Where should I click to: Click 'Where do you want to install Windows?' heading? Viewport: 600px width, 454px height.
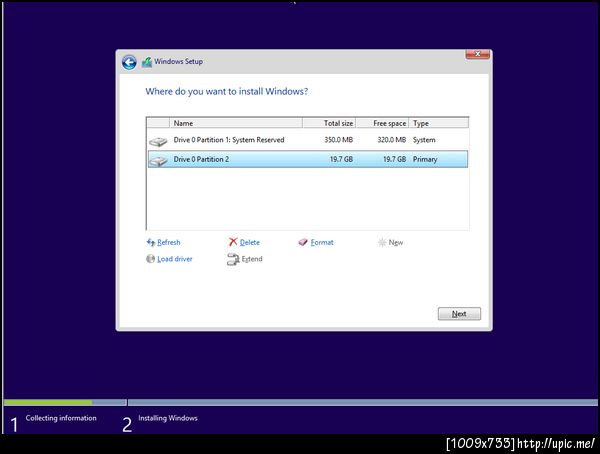point(227,91)
